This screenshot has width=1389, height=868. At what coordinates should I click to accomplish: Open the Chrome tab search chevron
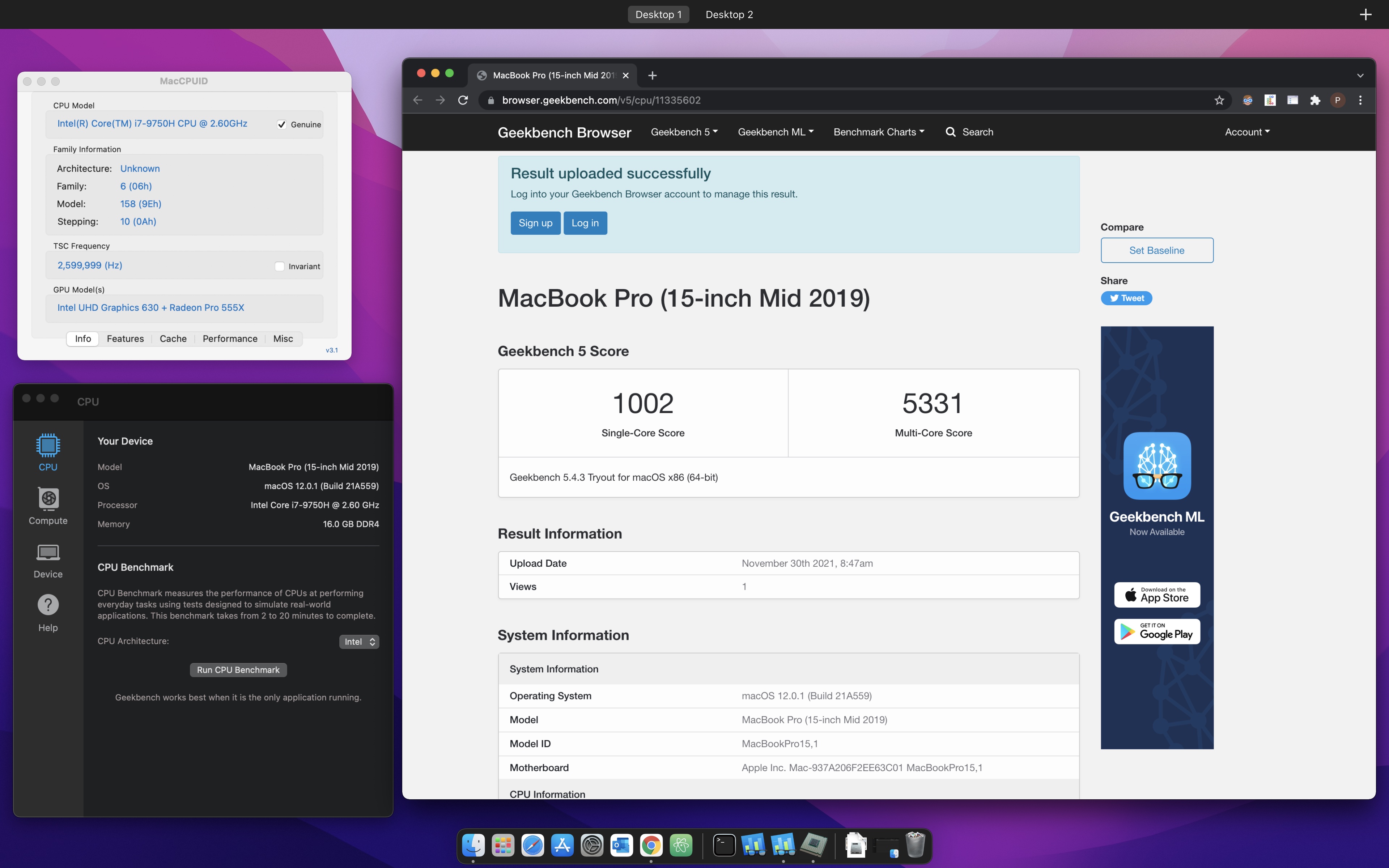coord(1360,75)
